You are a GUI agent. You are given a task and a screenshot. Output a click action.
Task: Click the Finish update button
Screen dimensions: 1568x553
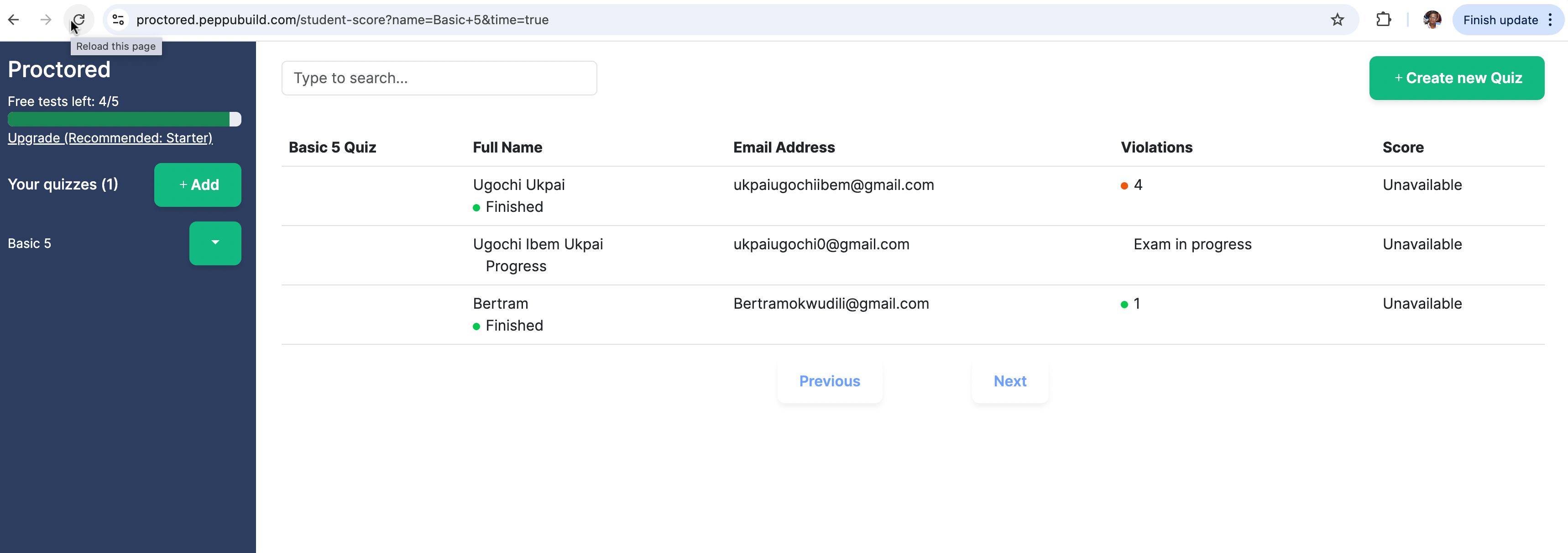pyautogui.click(x=1500, y=20)
